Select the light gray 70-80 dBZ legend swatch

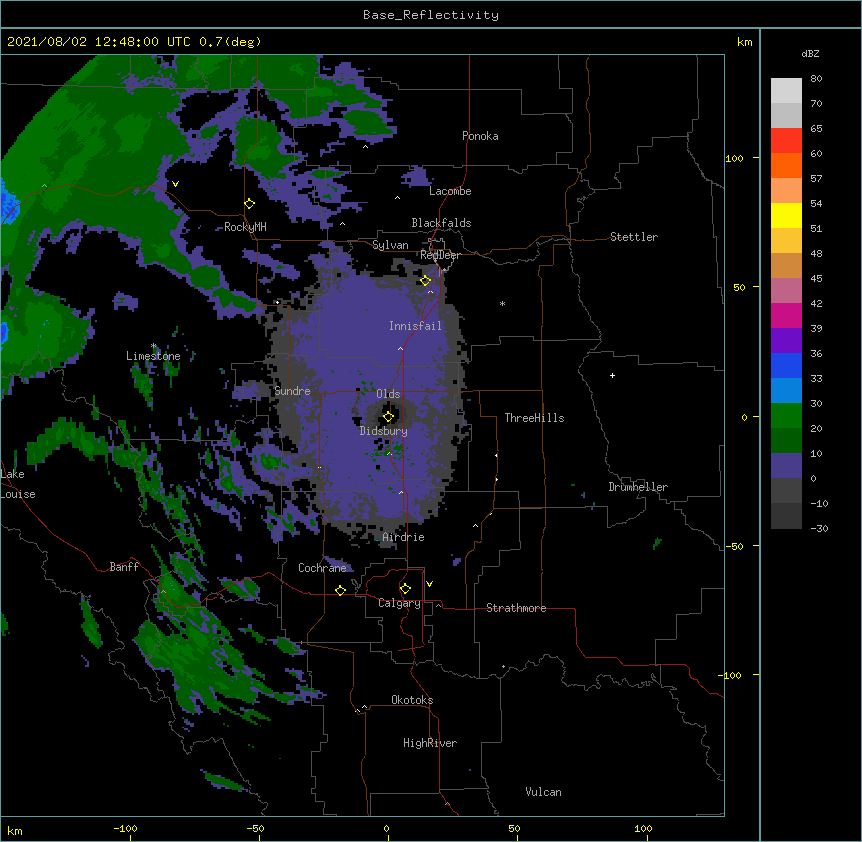coord(786,91)
